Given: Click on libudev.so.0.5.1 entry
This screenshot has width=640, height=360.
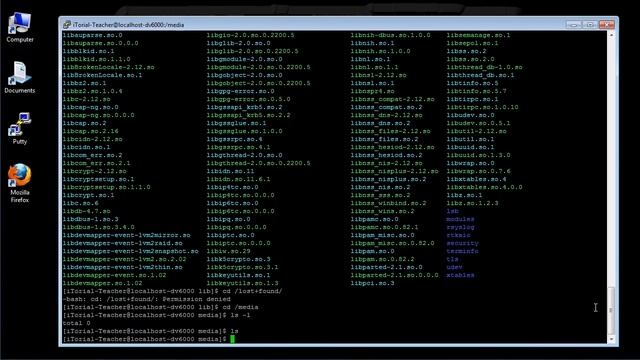Looking at the screenshot, I should (478, 123).
